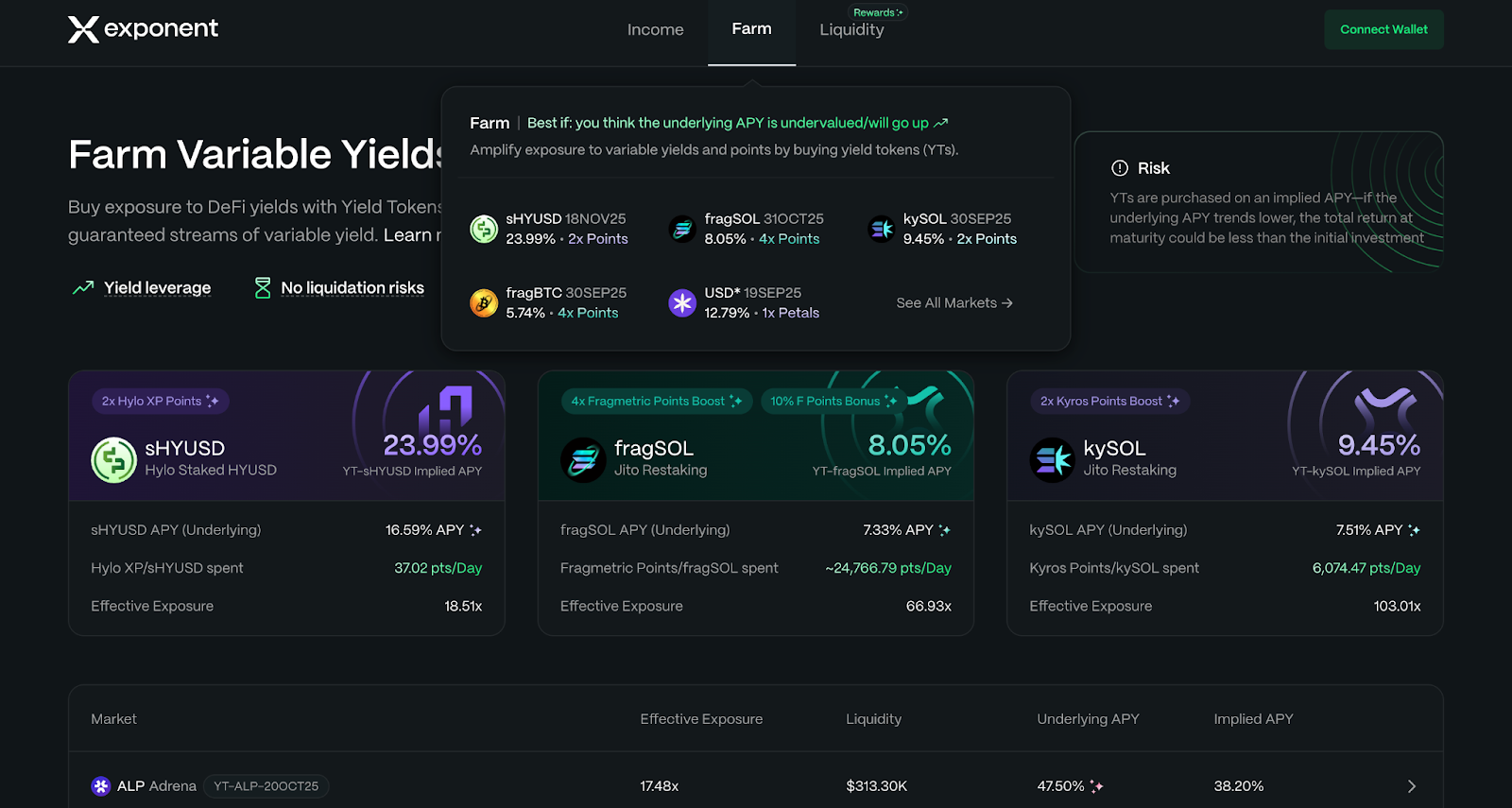This screenshot has width=1512, height=808.
Task: Click the Hylo logo in sHYUSD card
Action: tap(446, 409)
